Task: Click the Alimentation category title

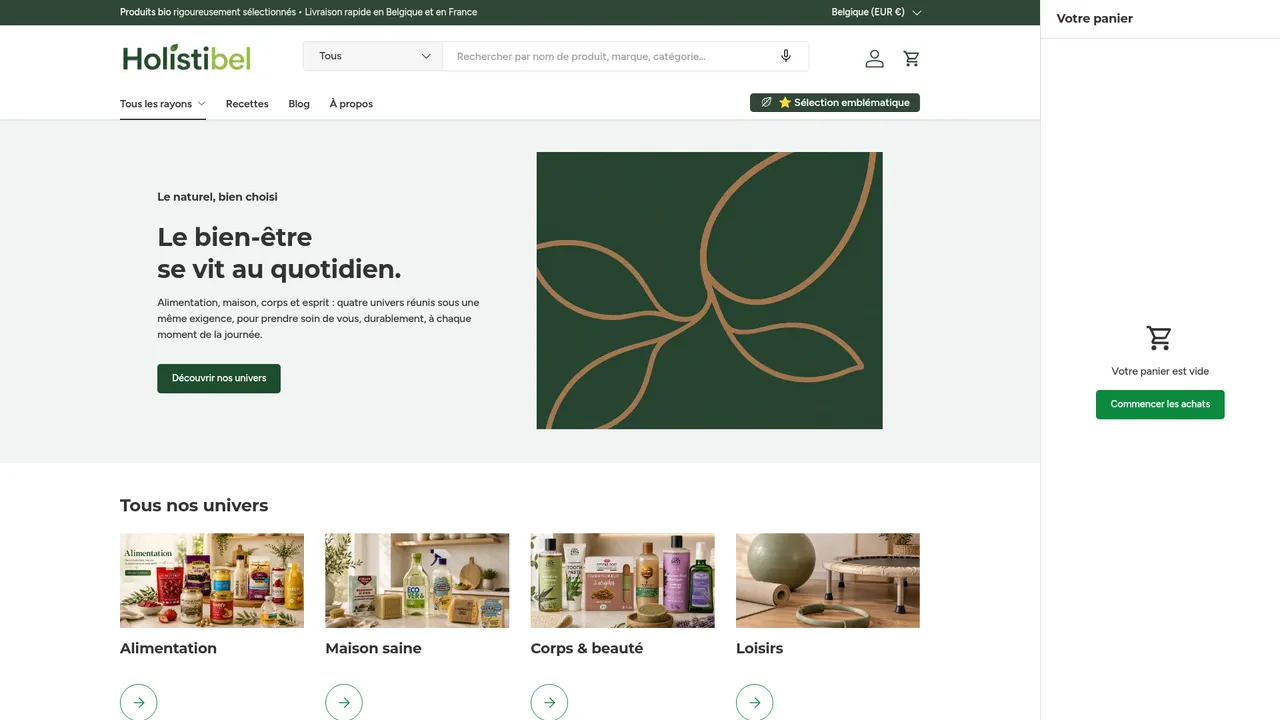Action: [x=168, y=648]
